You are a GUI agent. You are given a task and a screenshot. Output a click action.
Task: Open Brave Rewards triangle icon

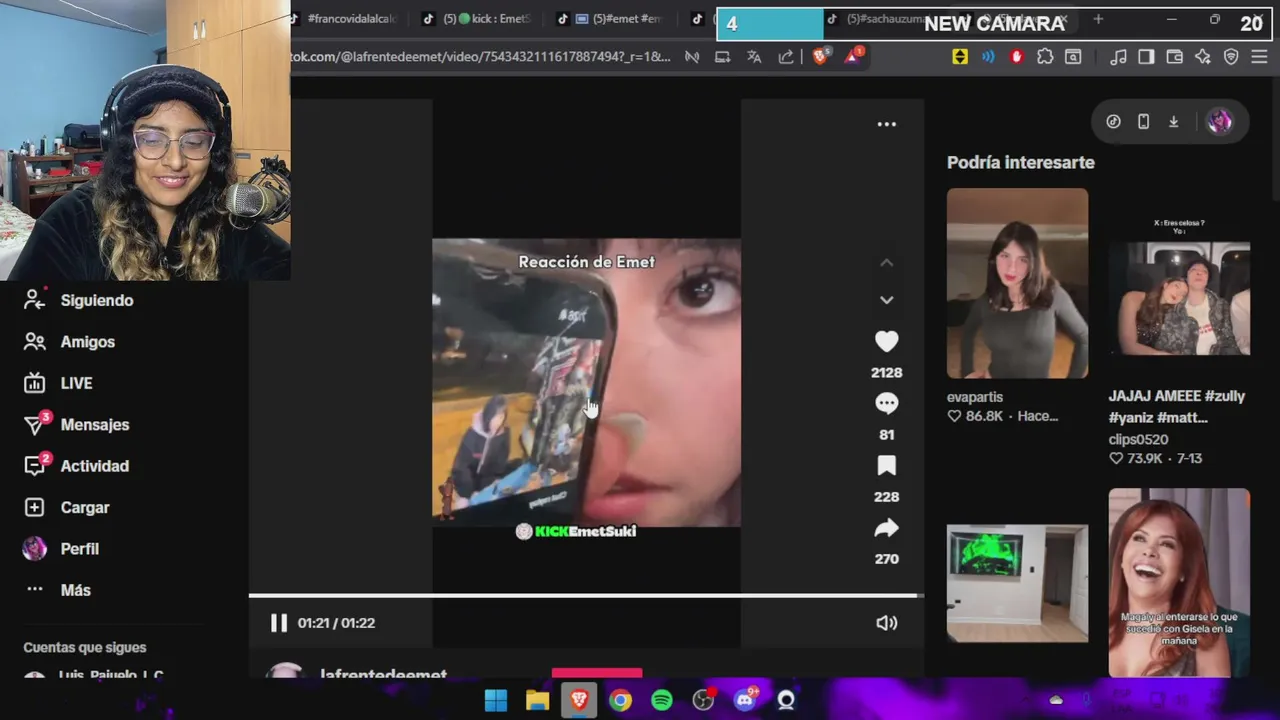(x=853, y=56)
